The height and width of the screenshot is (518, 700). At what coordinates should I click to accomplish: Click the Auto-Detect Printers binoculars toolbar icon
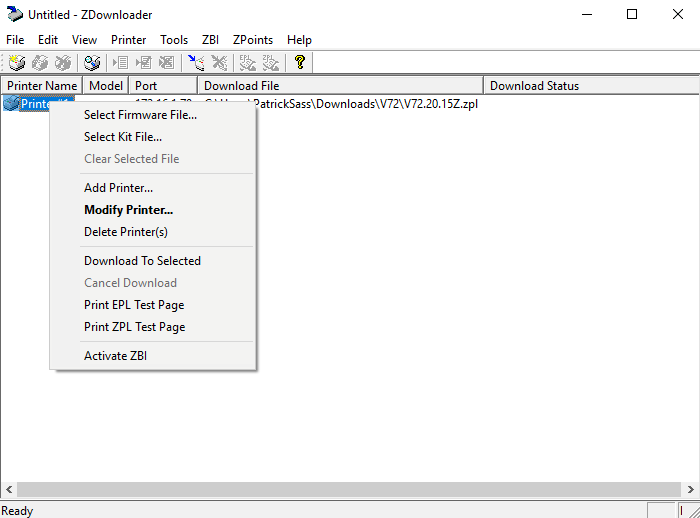click(92, 63)
